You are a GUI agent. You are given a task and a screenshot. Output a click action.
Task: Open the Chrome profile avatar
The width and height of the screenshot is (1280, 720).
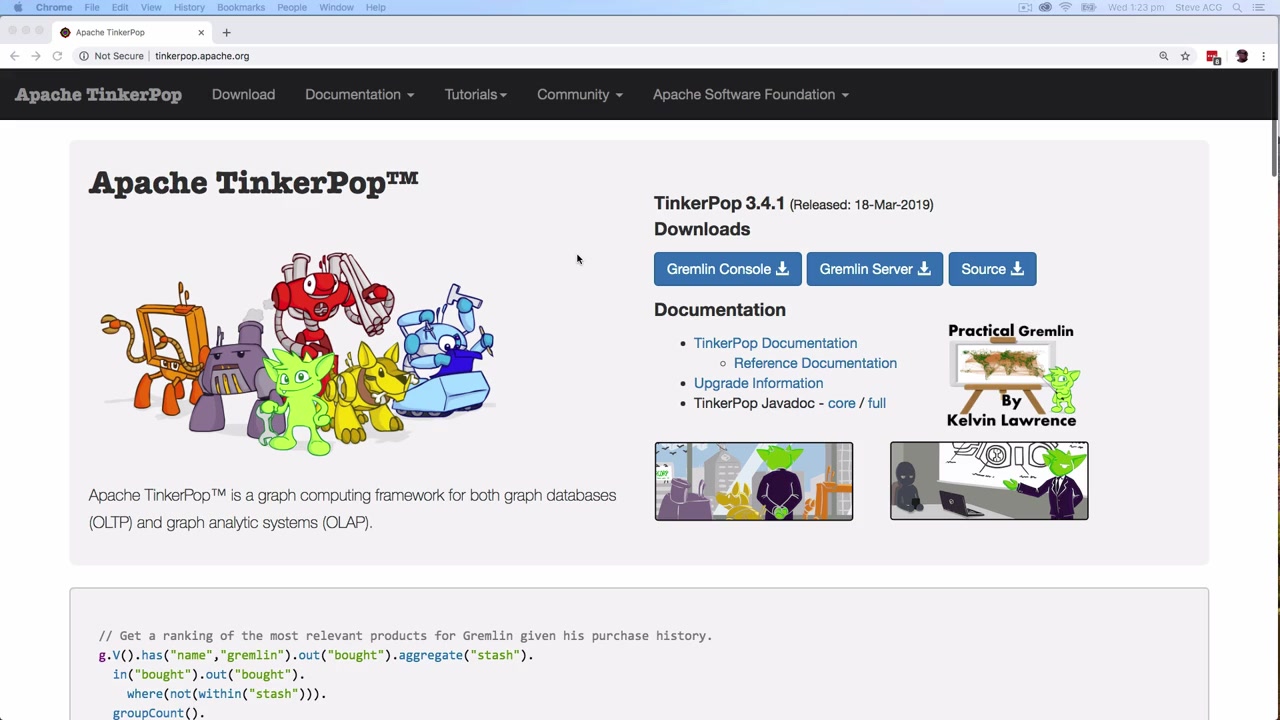[x=1242, y=56]
